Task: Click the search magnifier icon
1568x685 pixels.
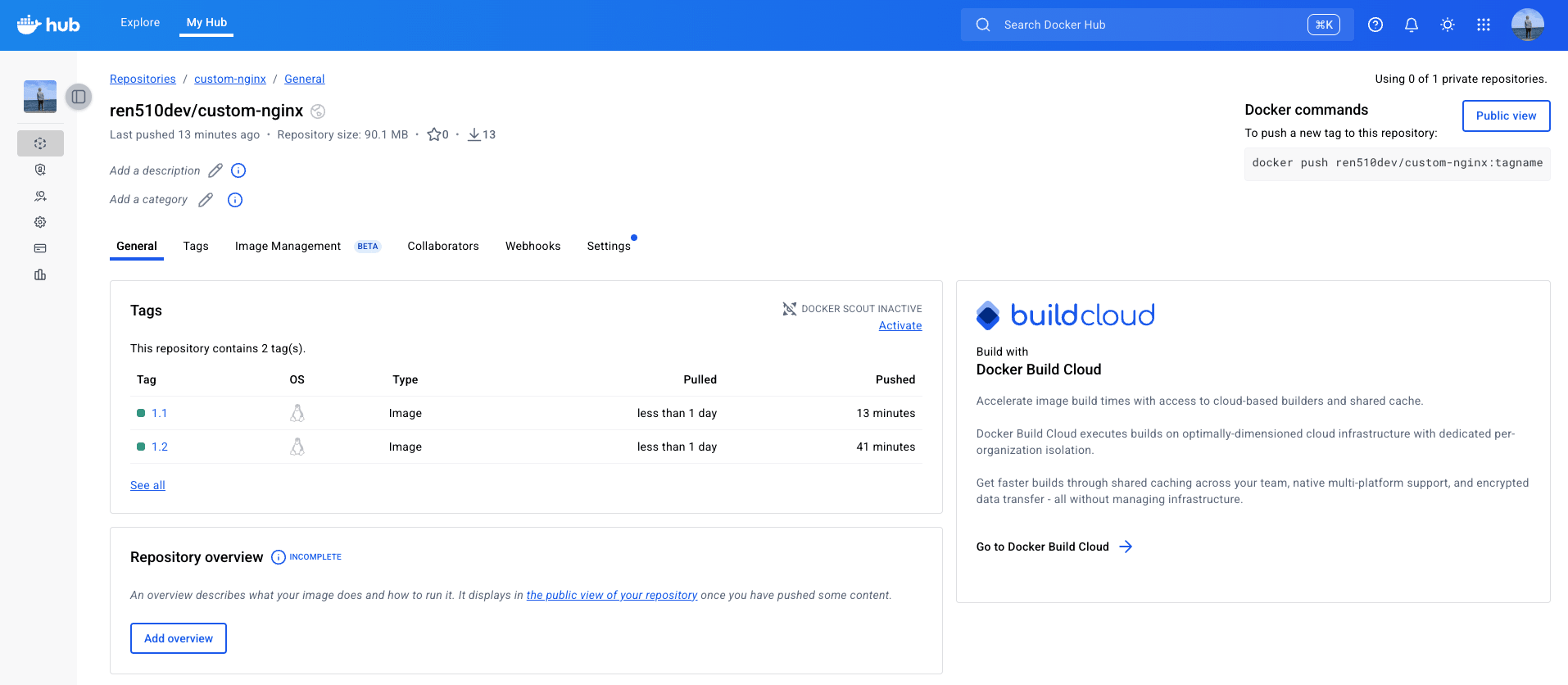Action: (x=983, y=25)
